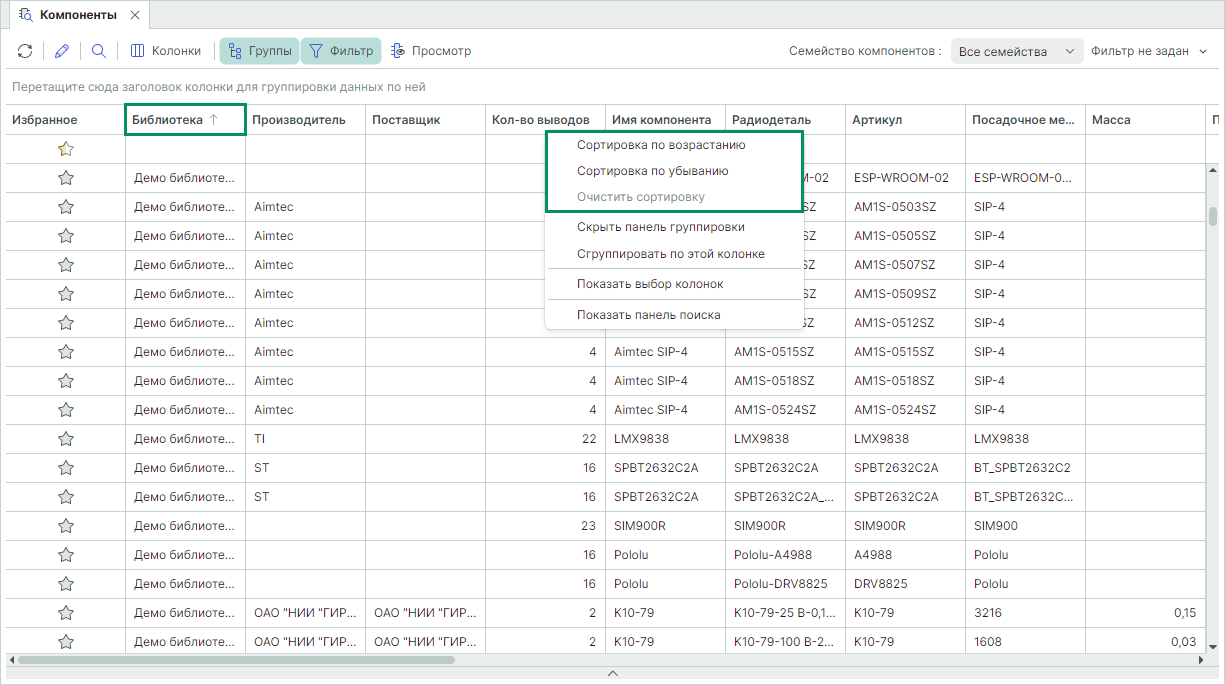Click the horizontal scrollbar at the bottom
Image resolution: width=1225 pixels, height=685 pixels.
(x=236, y=660)
